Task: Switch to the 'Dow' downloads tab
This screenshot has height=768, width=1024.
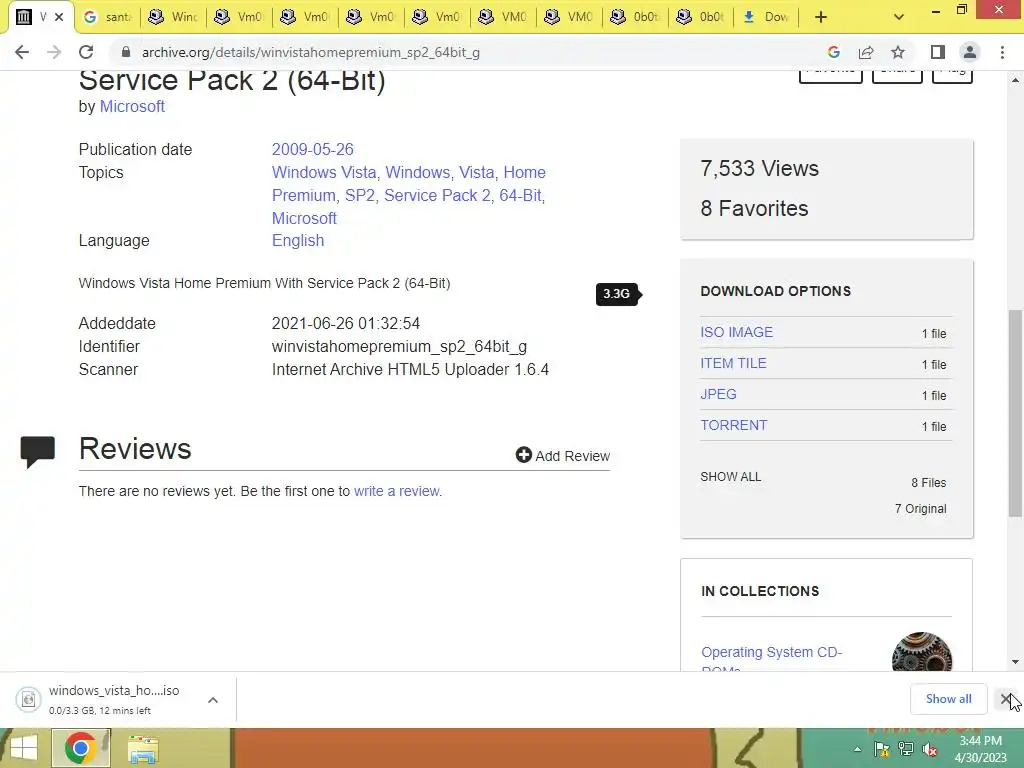Action: (767, 17)
